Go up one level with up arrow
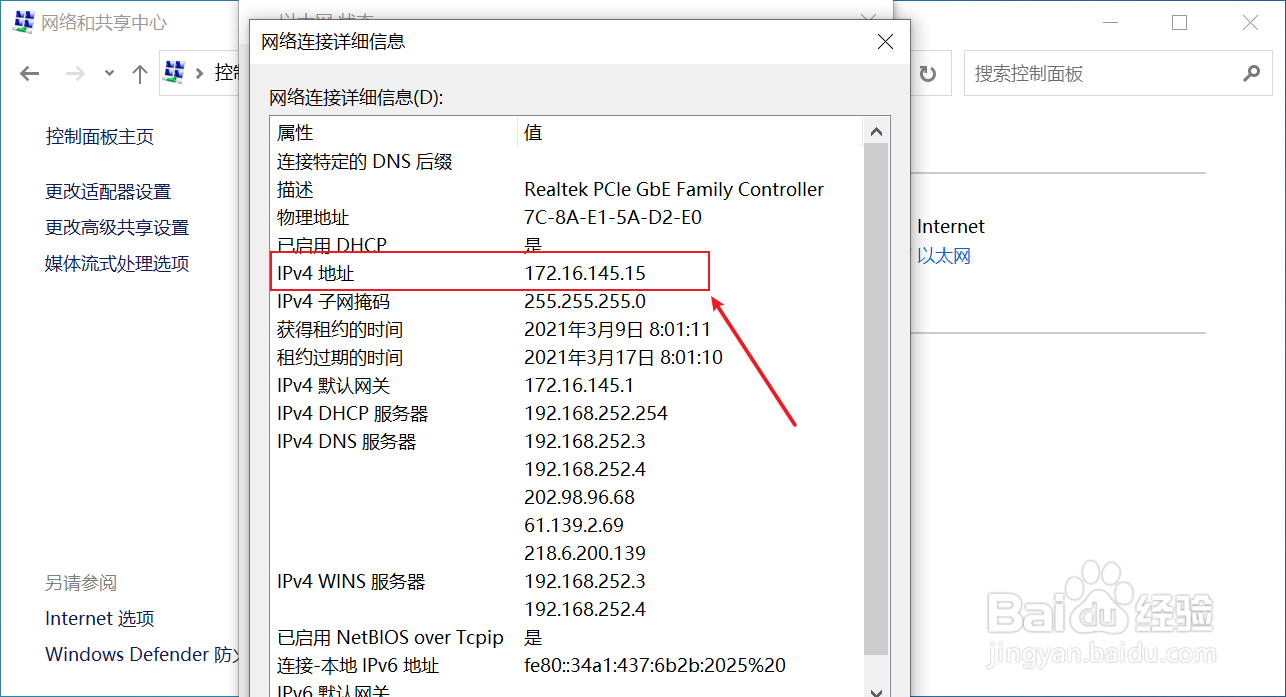 coord(140,73)
